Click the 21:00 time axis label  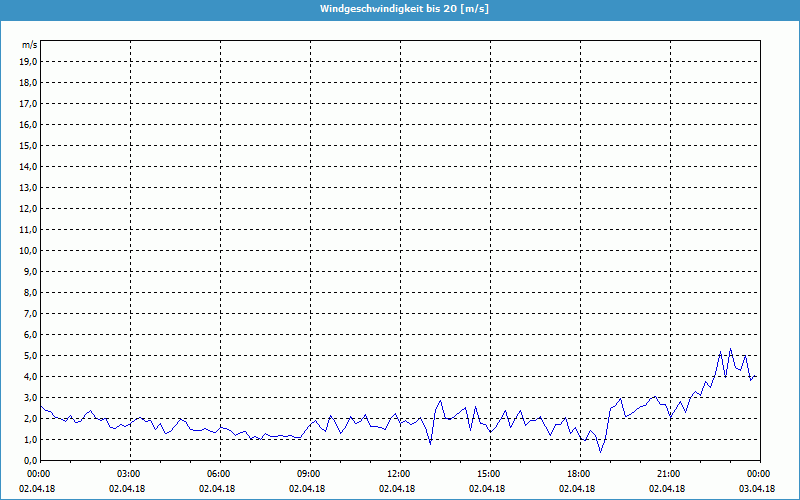pyautogui.click(x=669, y=473)
